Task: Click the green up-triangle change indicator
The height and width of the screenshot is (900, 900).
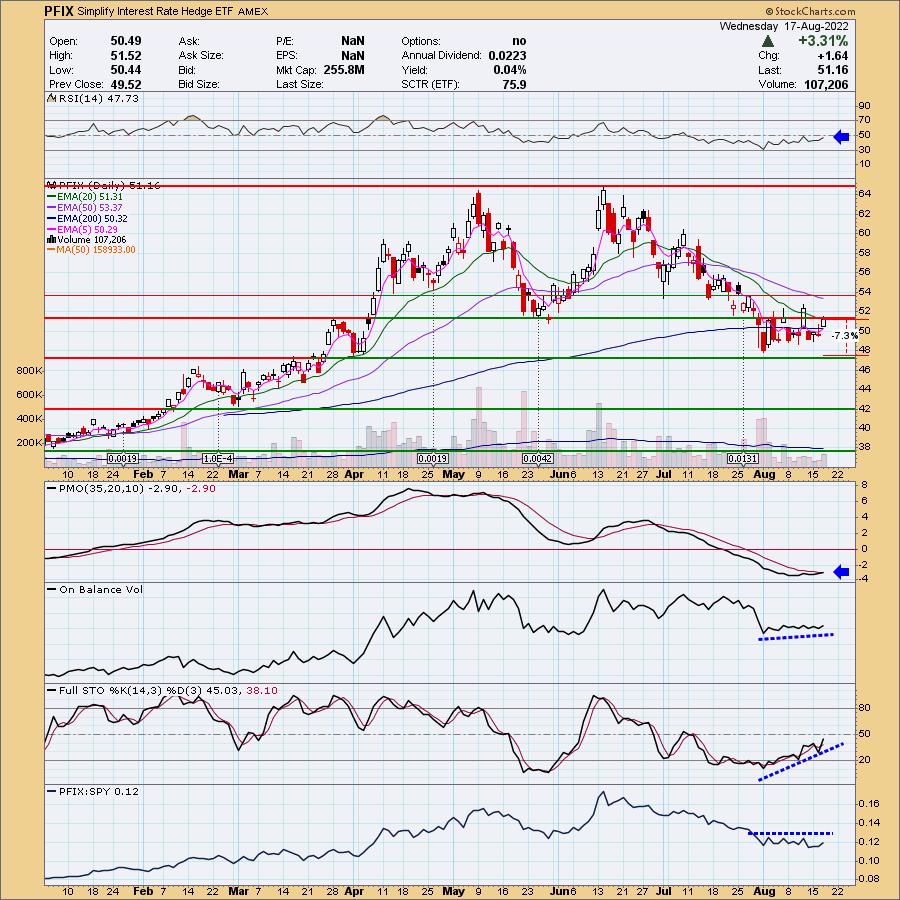Action: 767,41
